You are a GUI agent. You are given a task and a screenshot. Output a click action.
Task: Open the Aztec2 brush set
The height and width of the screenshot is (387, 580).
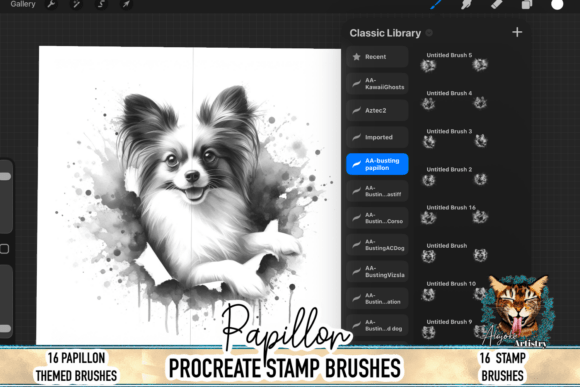tap(377, 110)
